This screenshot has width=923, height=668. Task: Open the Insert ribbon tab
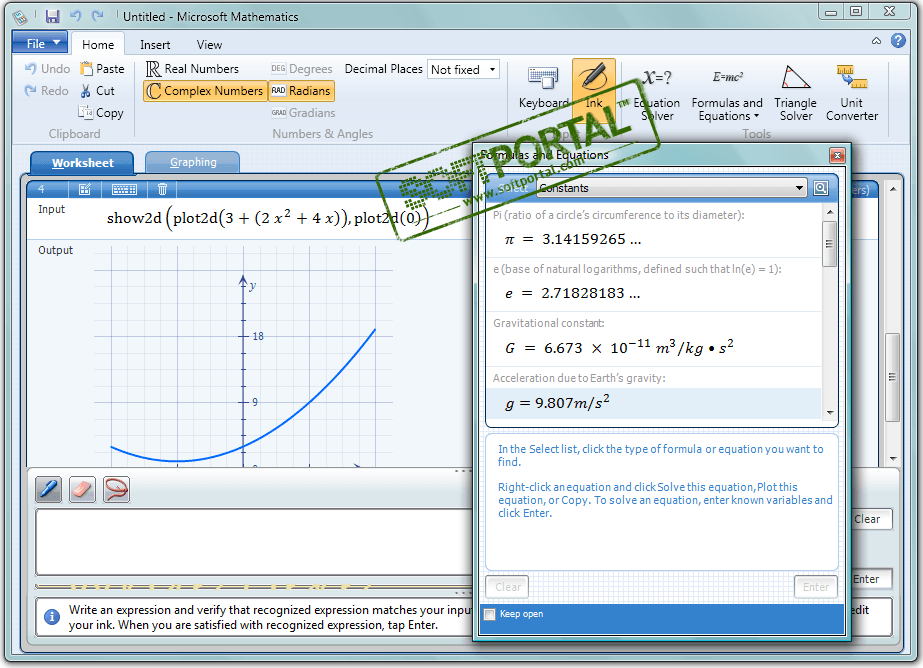pyautogui.click(x=155, y=45)
